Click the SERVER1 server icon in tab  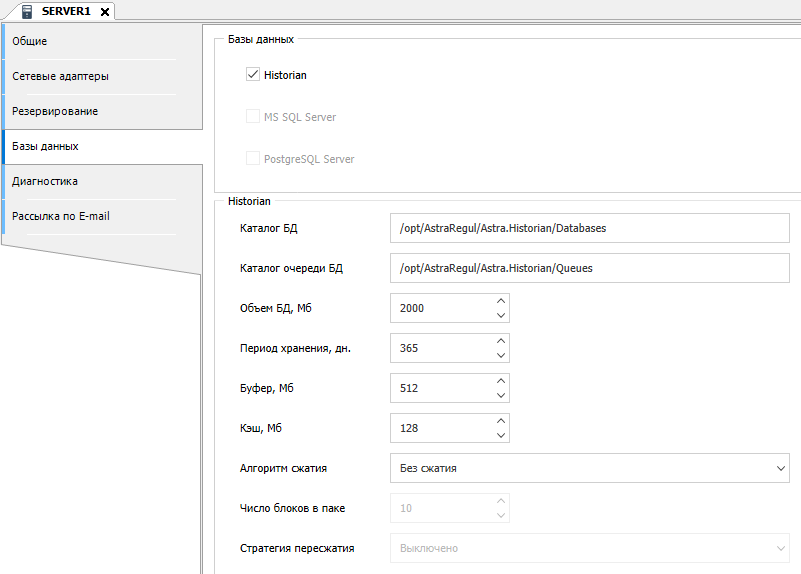tap(27, 11)
